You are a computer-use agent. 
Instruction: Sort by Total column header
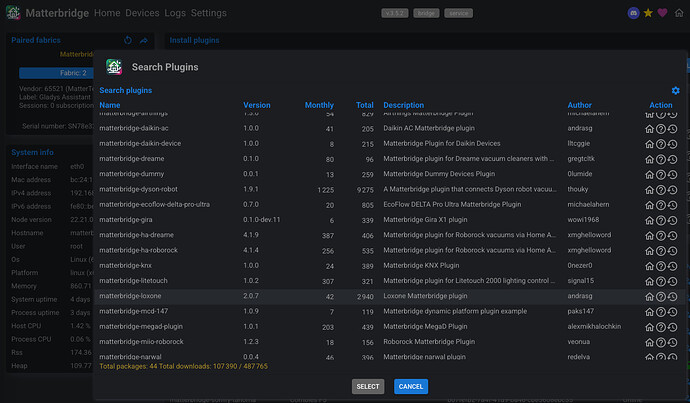click(x=364, y=105)
